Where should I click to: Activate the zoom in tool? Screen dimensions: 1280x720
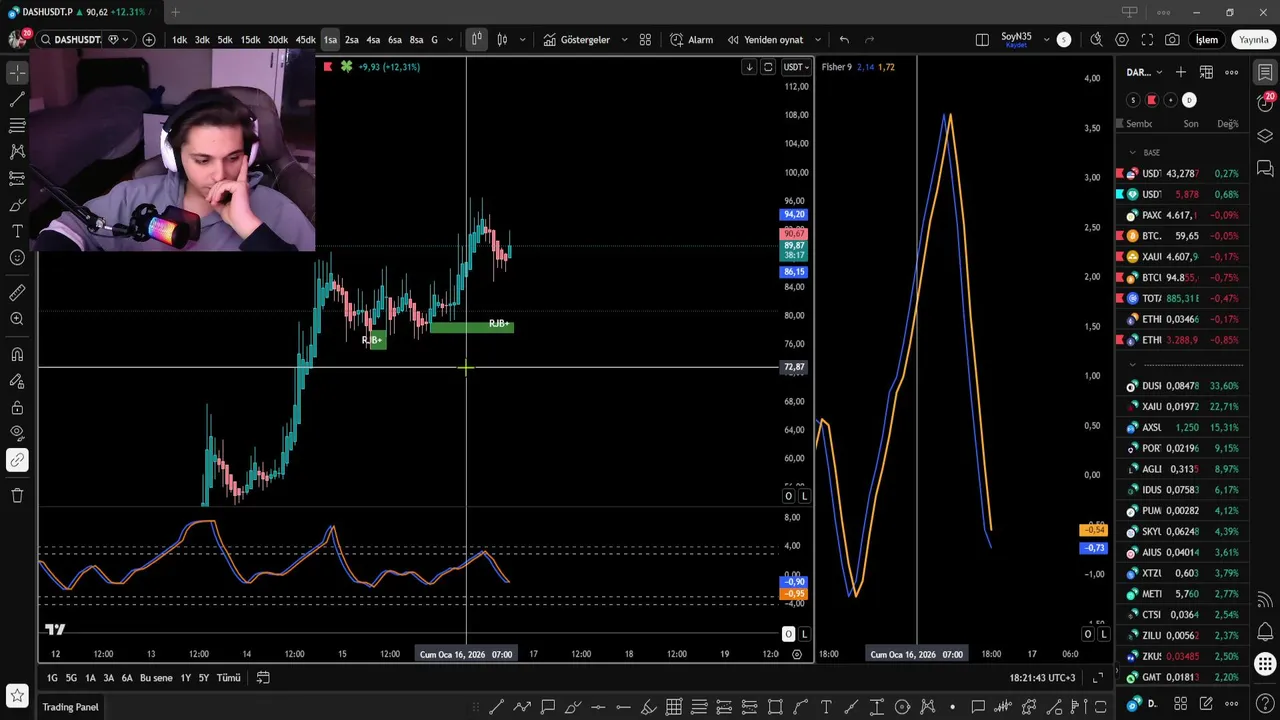point(17,319)
